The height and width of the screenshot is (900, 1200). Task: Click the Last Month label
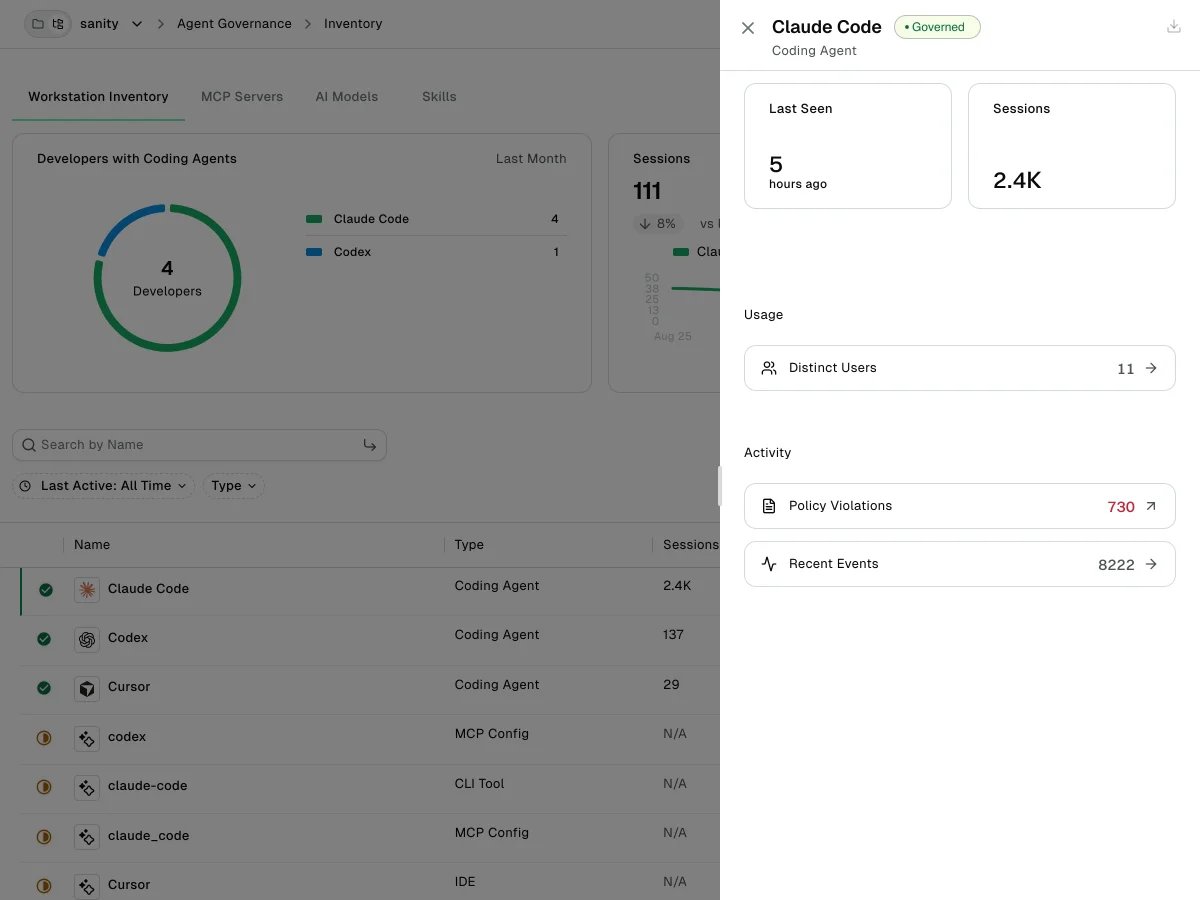(531, 159)
